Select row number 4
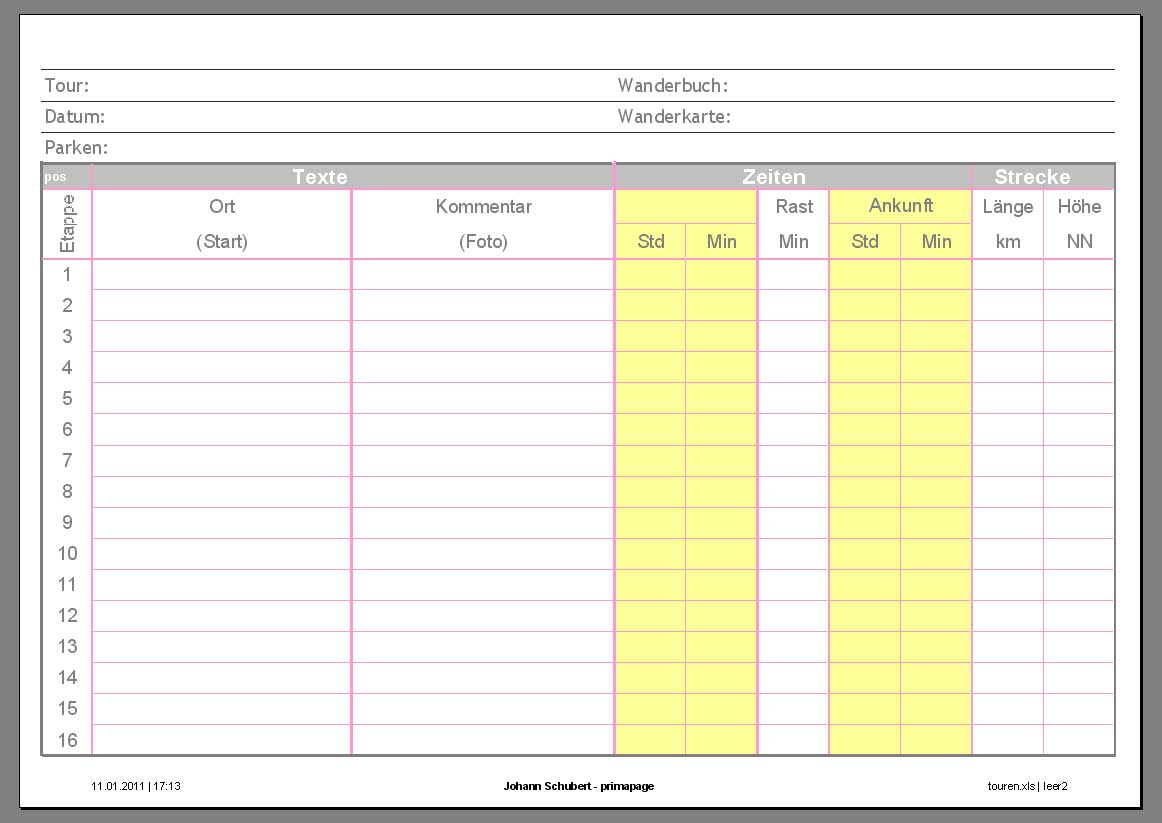The height and width of the screenshot is (823, 1162). 67,367
